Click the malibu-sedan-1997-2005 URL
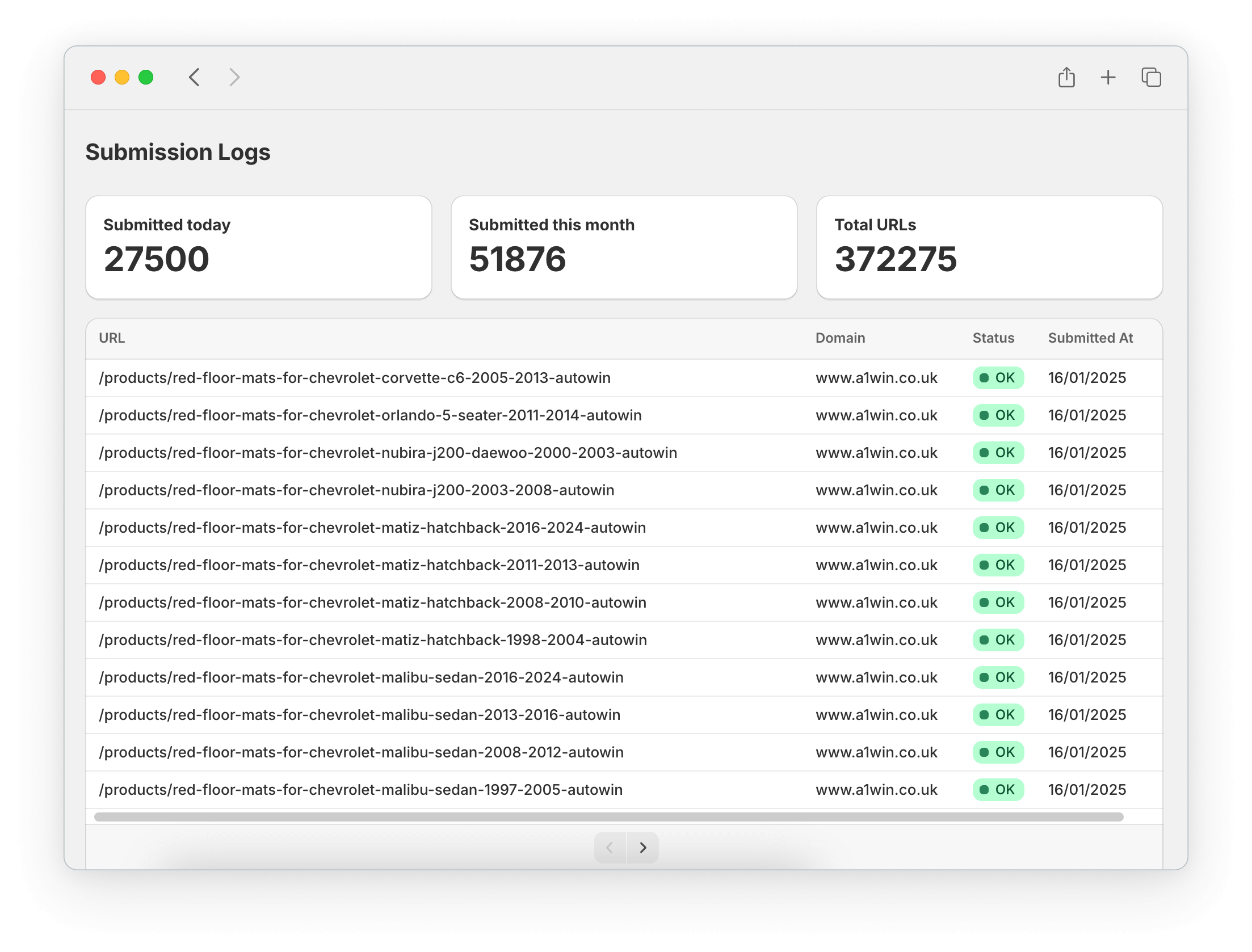This screenshot has width=1252, height=952. [x=360, y=790]
